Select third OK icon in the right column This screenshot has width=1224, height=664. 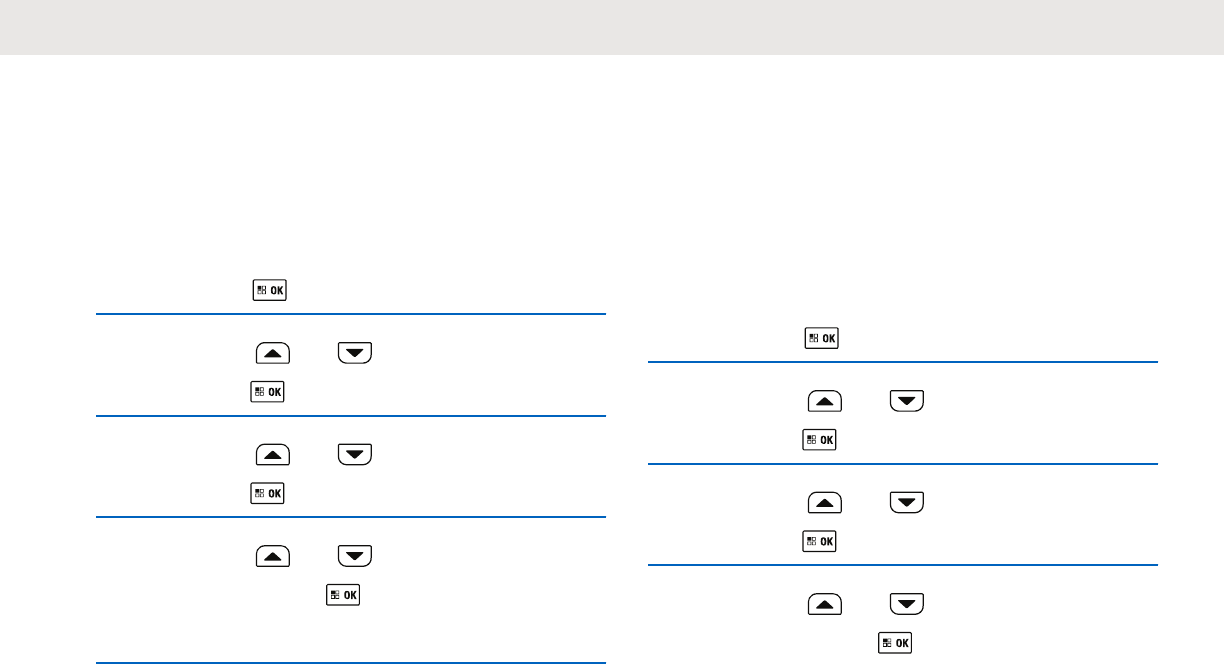click(x=822, y=541)
